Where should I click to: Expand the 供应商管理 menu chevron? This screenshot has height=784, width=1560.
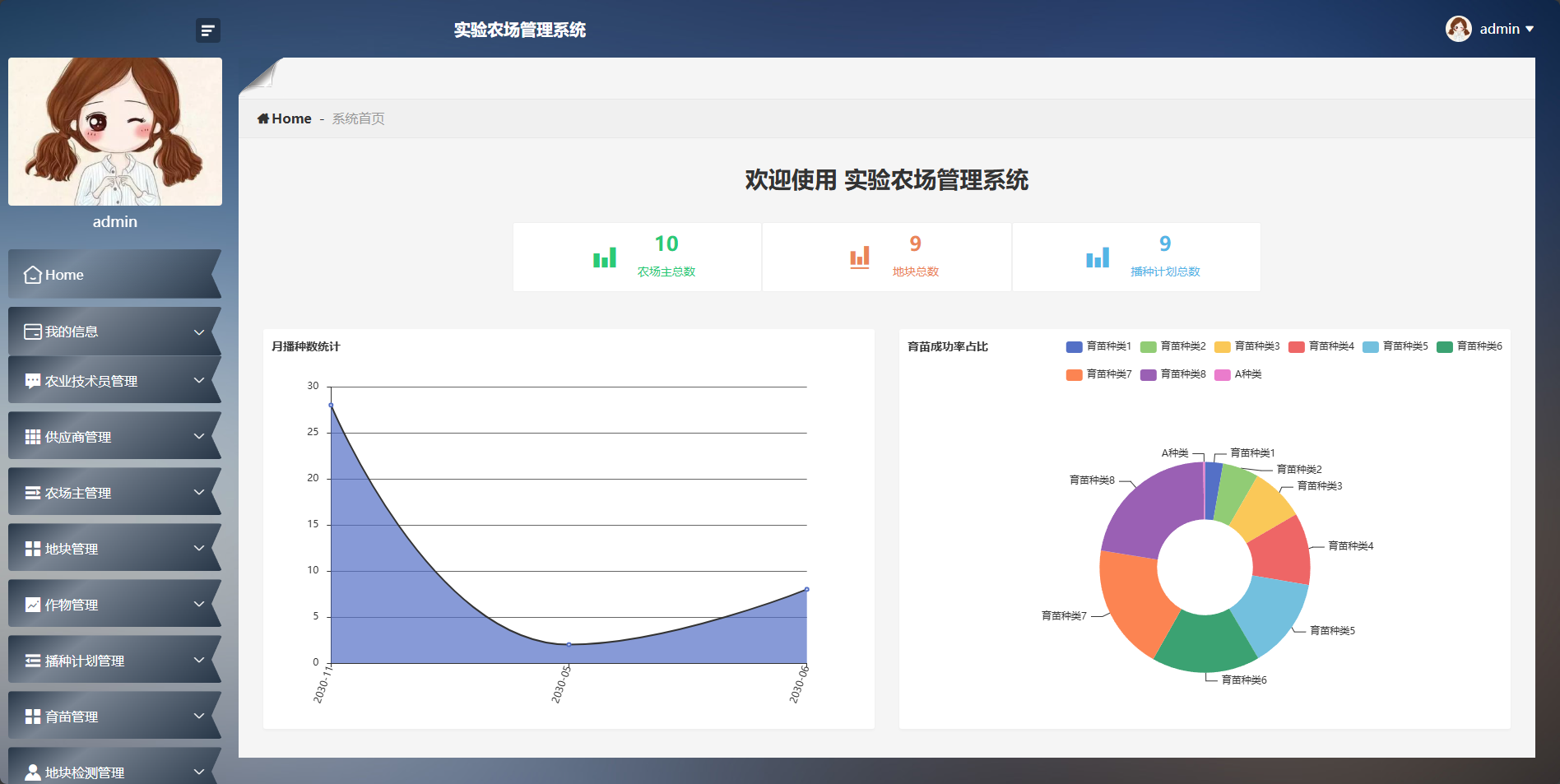point(199,436)
